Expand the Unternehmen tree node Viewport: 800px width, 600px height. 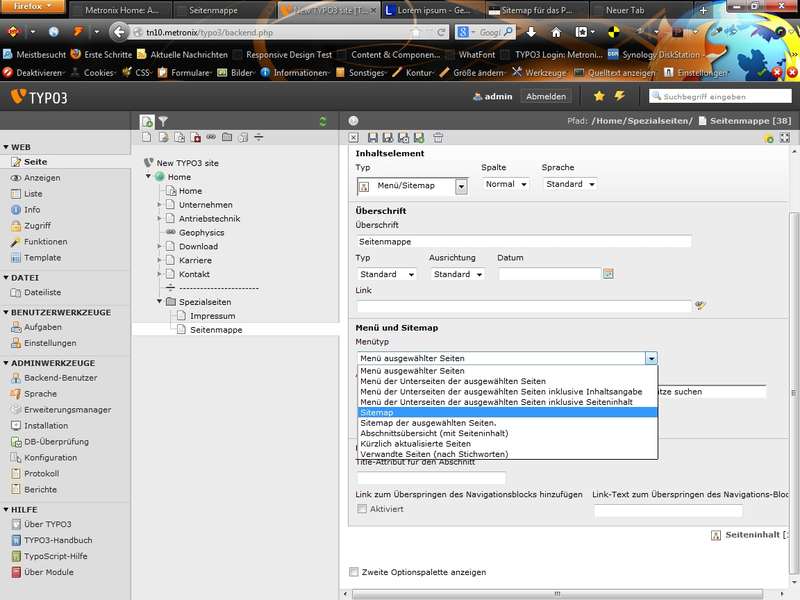(159, 205)
